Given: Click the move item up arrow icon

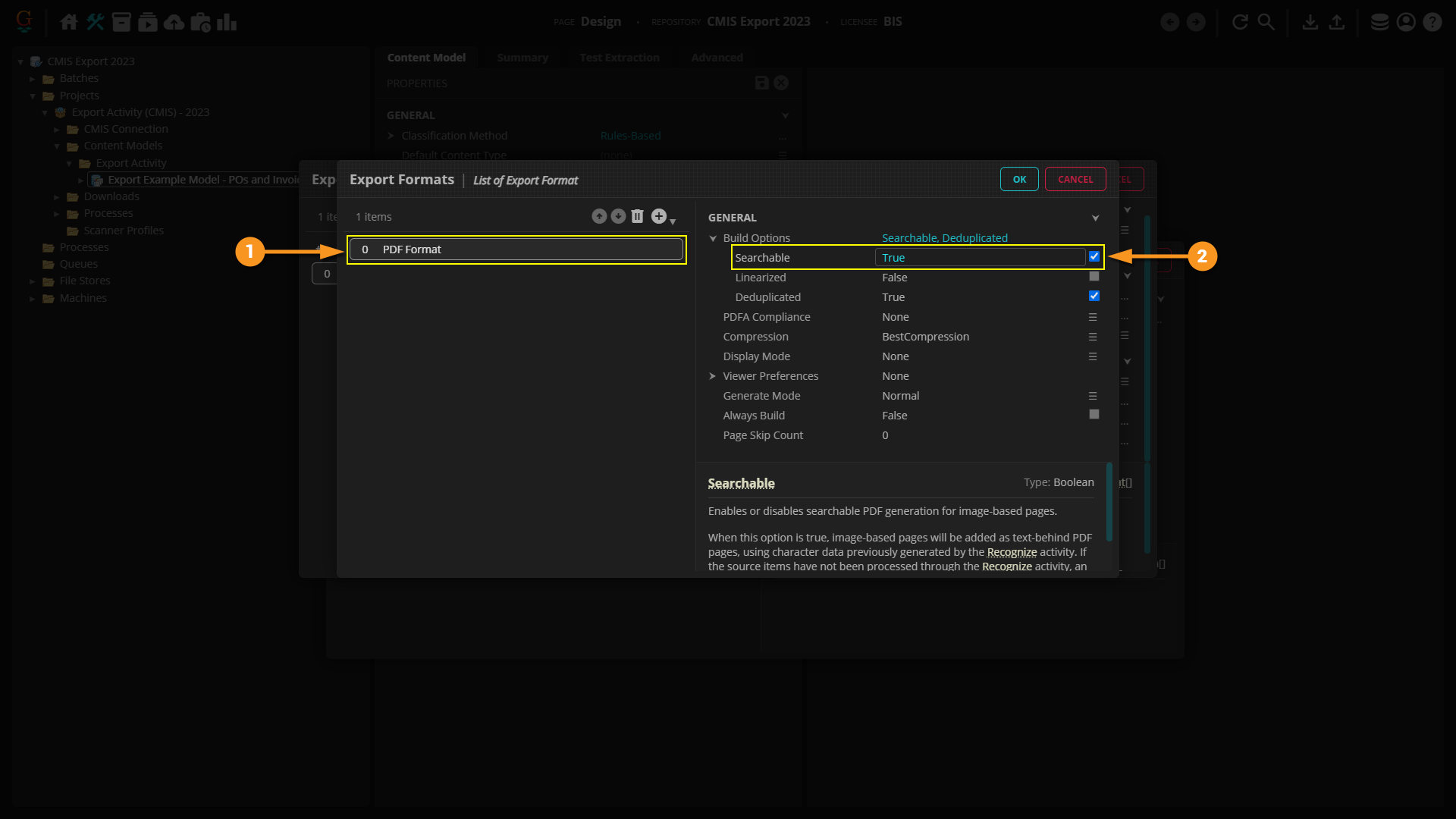Looking at the screenshot, I should click(599, 217).
